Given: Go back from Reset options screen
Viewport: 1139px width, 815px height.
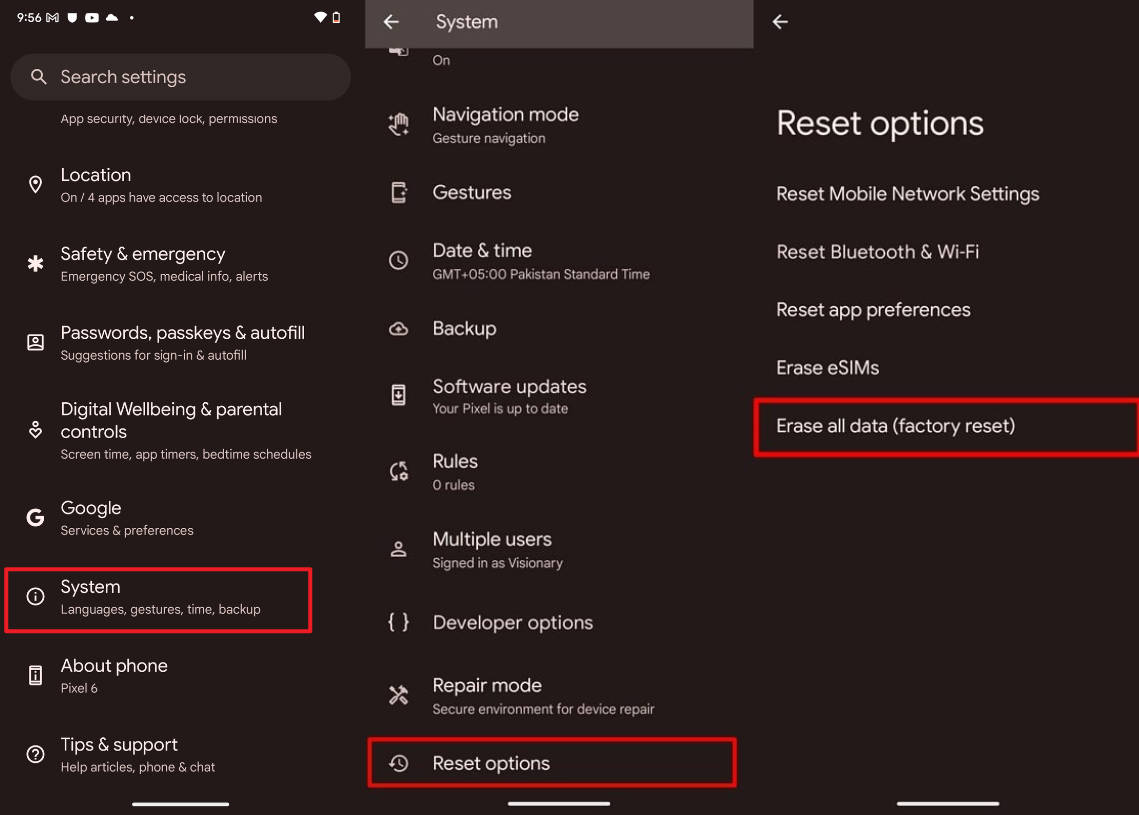Looking at the screenshot, I should [781, 22].
